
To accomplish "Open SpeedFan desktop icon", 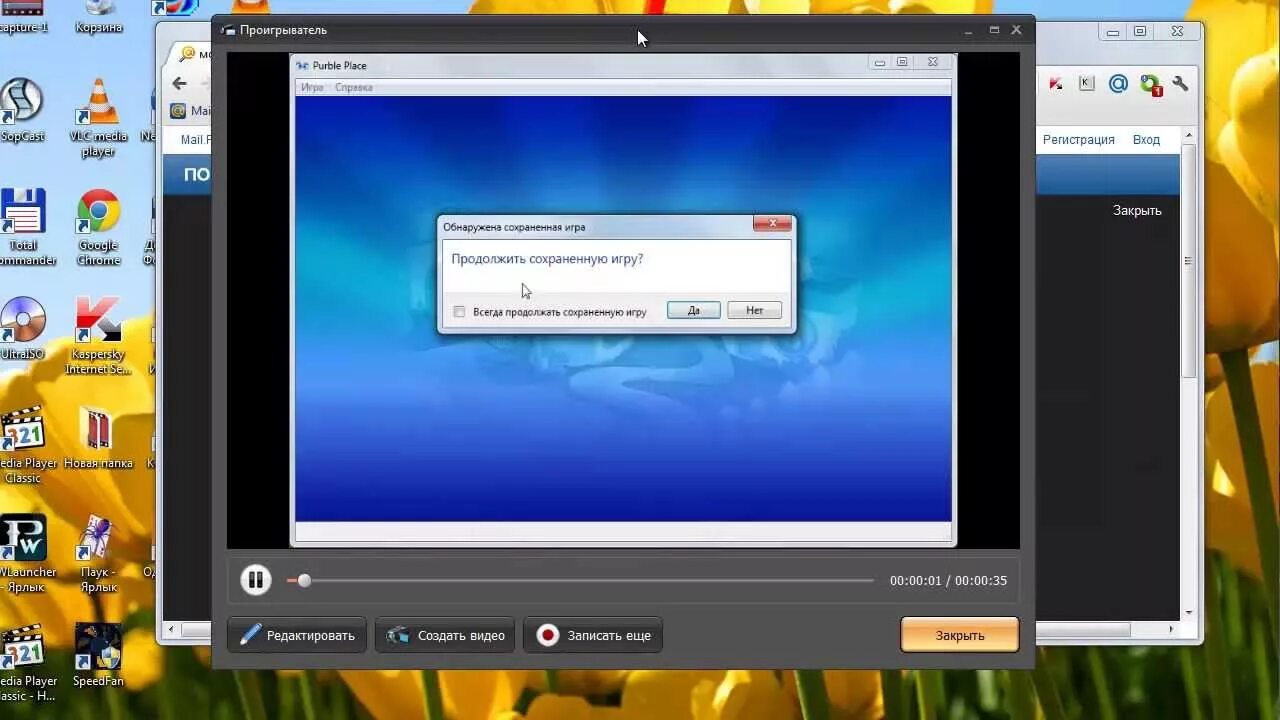I will 98,656.
